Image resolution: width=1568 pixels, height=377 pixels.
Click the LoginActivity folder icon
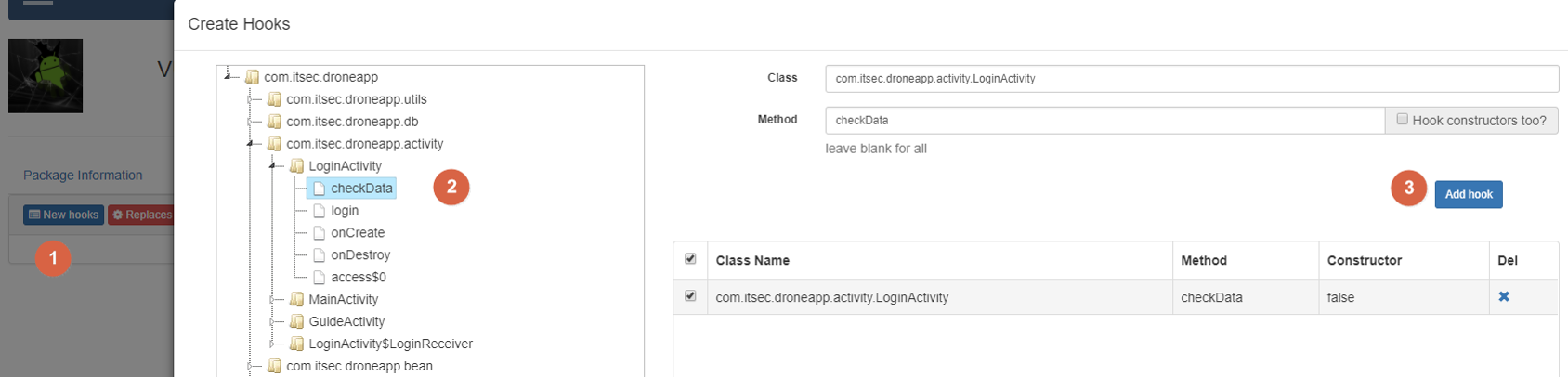click(297, 166)
